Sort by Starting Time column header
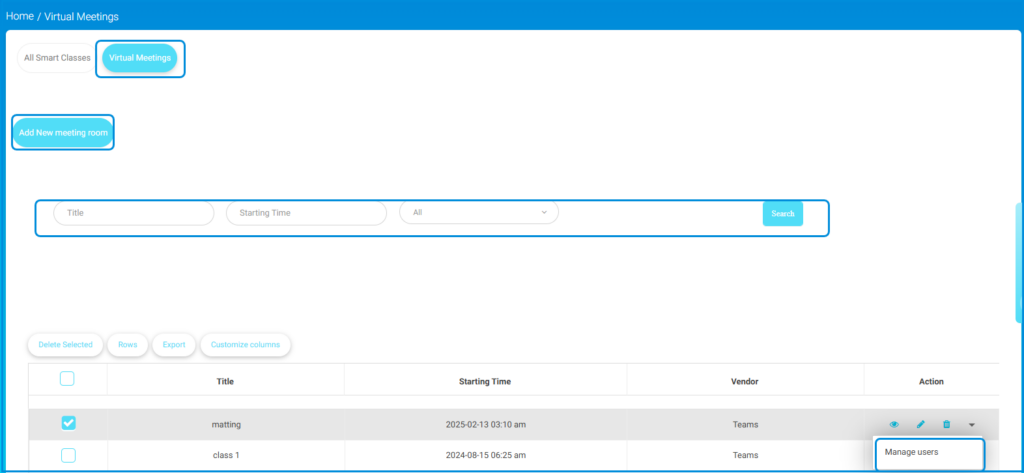Viewport: 1024px width, 473px height. pos(485,382)
